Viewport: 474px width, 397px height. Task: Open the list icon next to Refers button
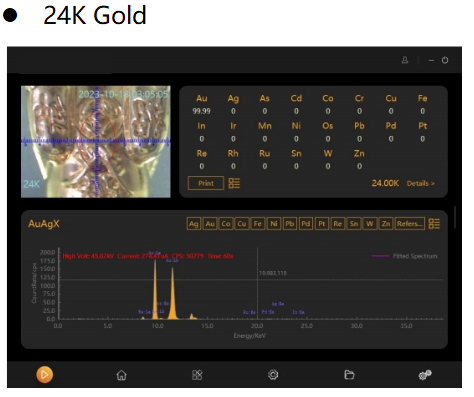434,224
